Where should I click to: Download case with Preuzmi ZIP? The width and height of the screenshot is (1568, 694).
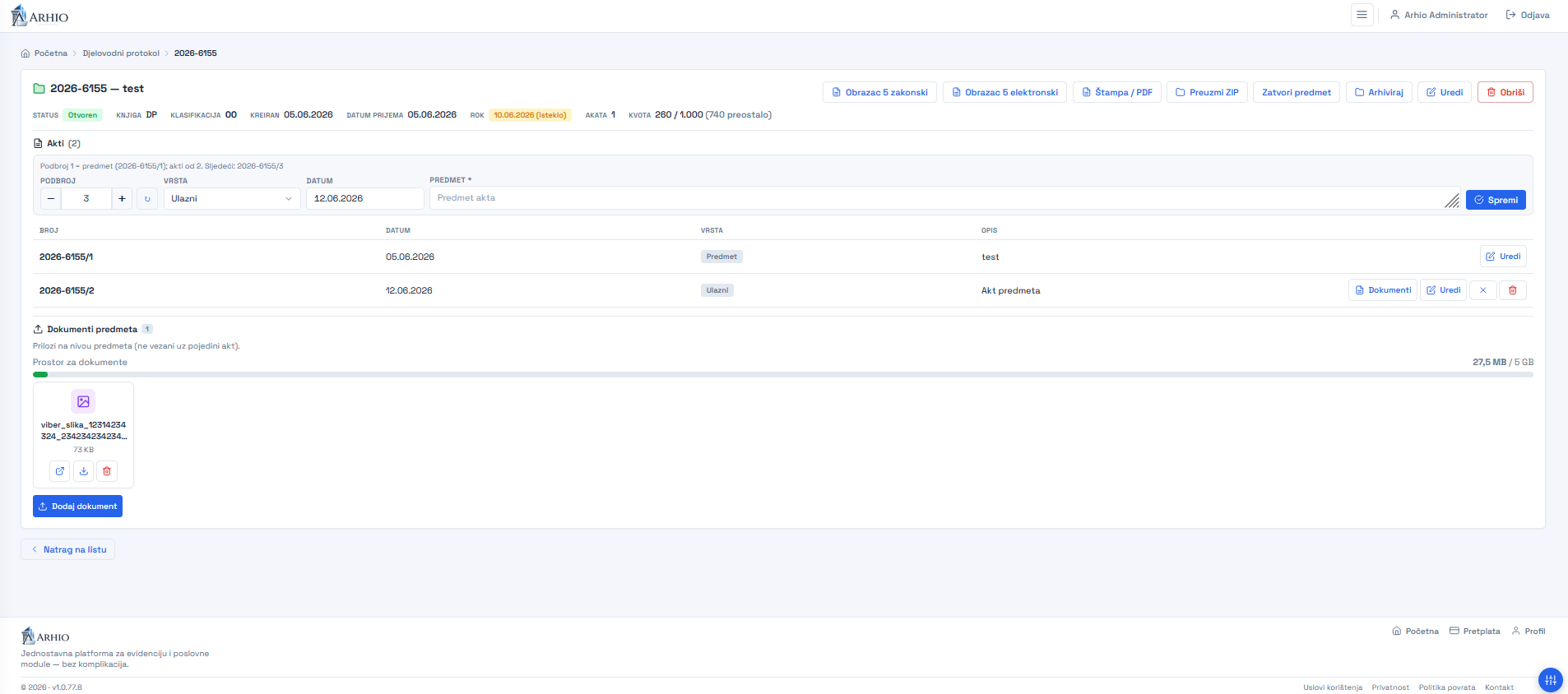1207,92
